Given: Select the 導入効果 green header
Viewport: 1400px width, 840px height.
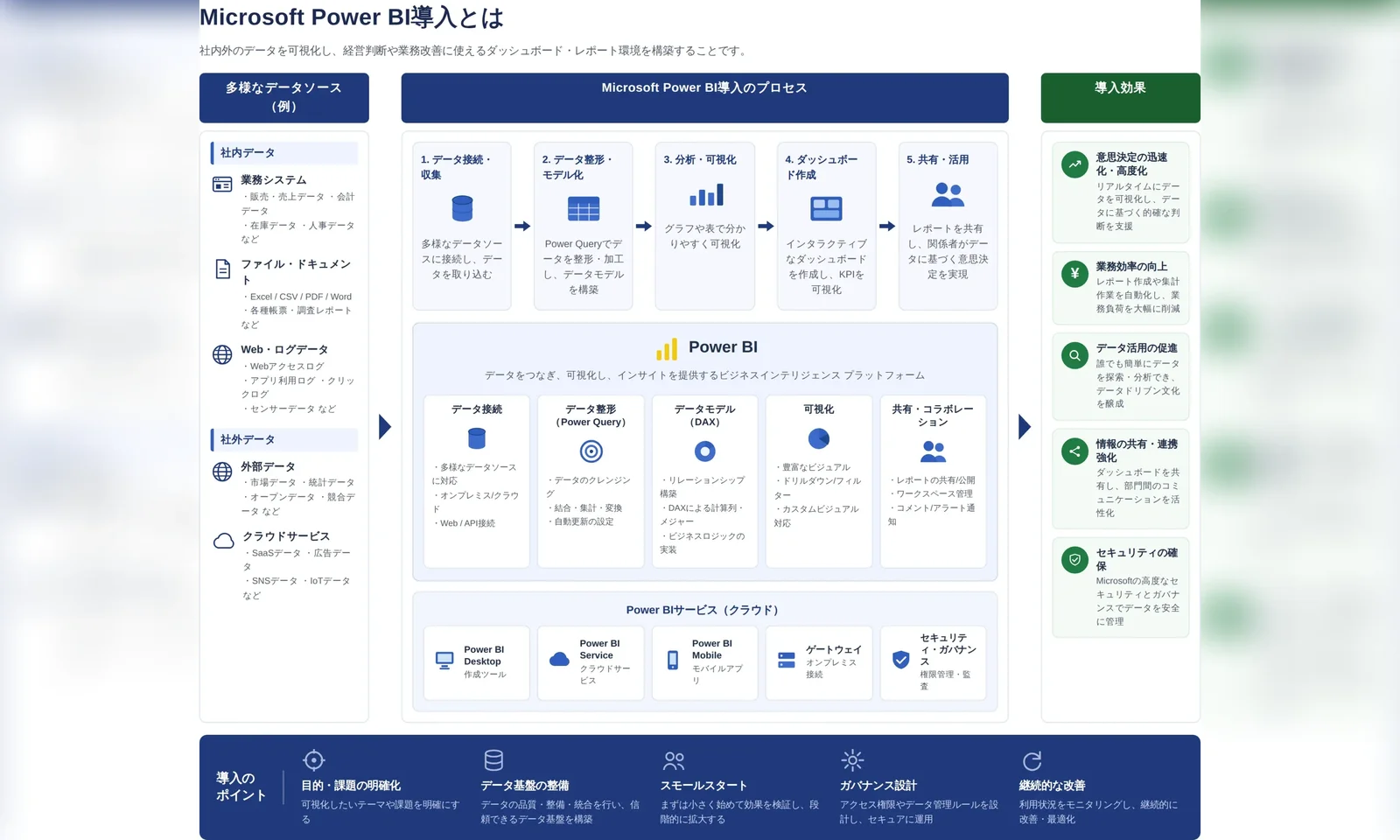Looking at the screenshot, I should pyautogui.click(x=1120, y=97).
